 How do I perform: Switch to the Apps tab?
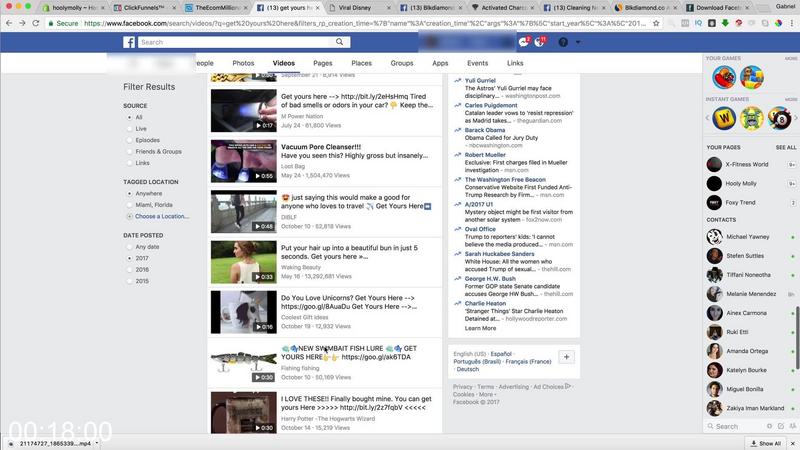click(x=440, y=63)
